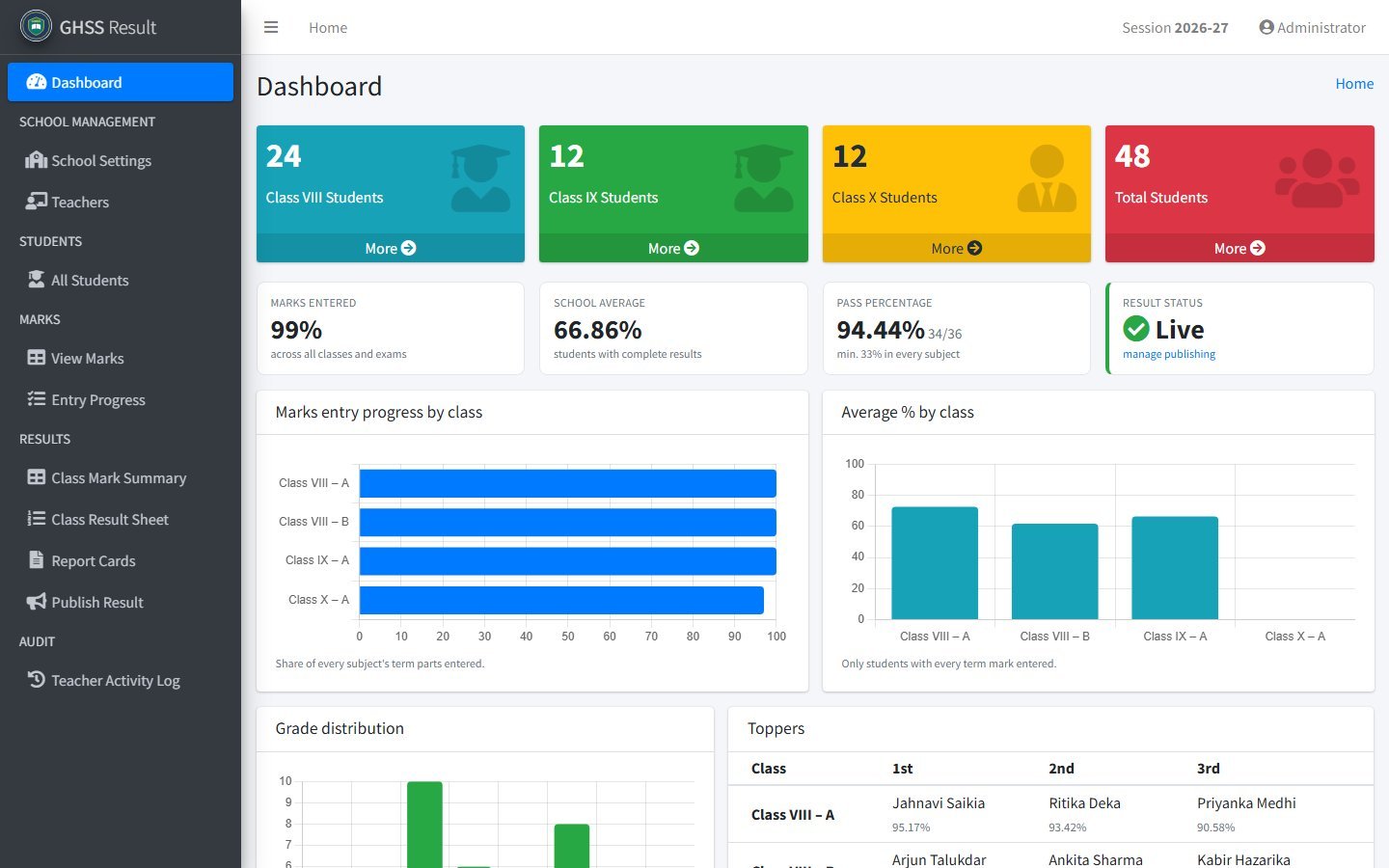
Task: Click More on the Class VIII Students card
Action: pyautogui.click(x=391, y=248)
